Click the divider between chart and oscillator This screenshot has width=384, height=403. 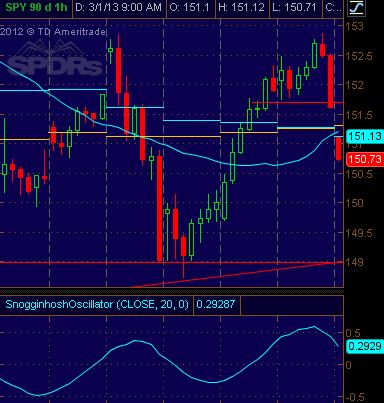172,290
